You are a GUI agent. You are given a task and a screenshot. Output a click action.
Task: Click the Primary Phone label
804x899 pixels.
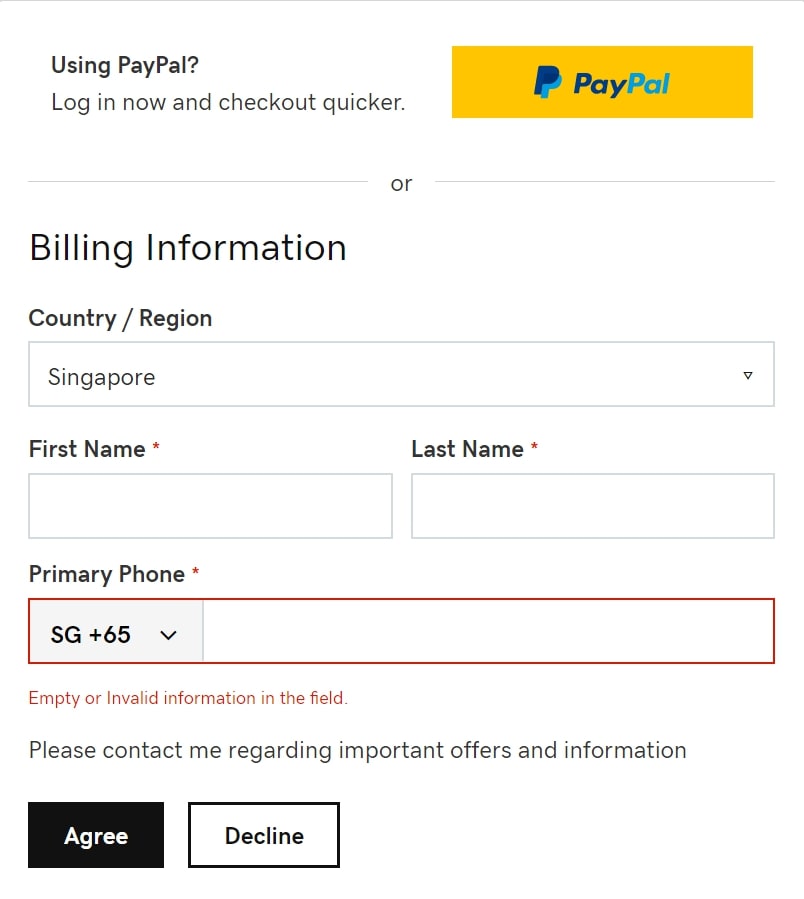tap(107, 574)
